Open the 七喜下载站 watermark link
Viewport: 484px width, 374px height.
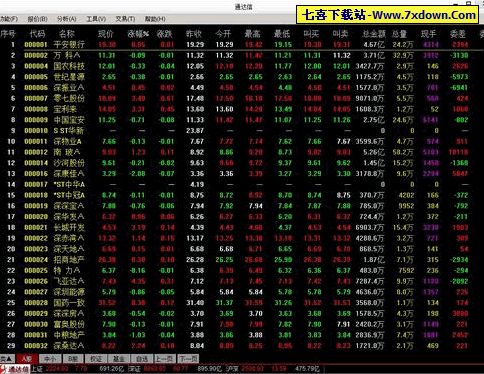click(x=388, y=15)
